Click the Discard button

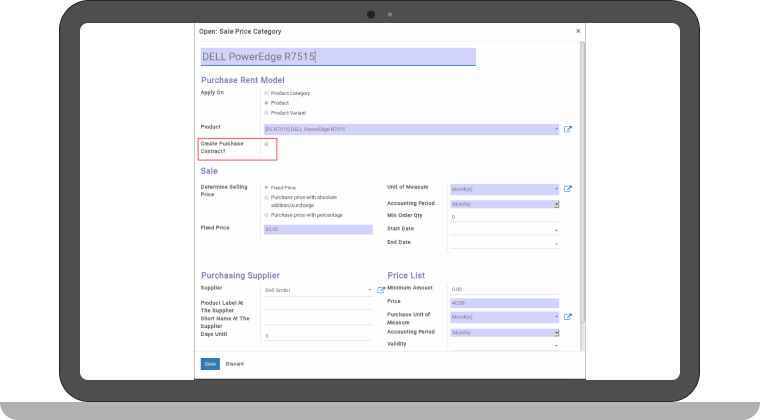(x=234, y=364)
